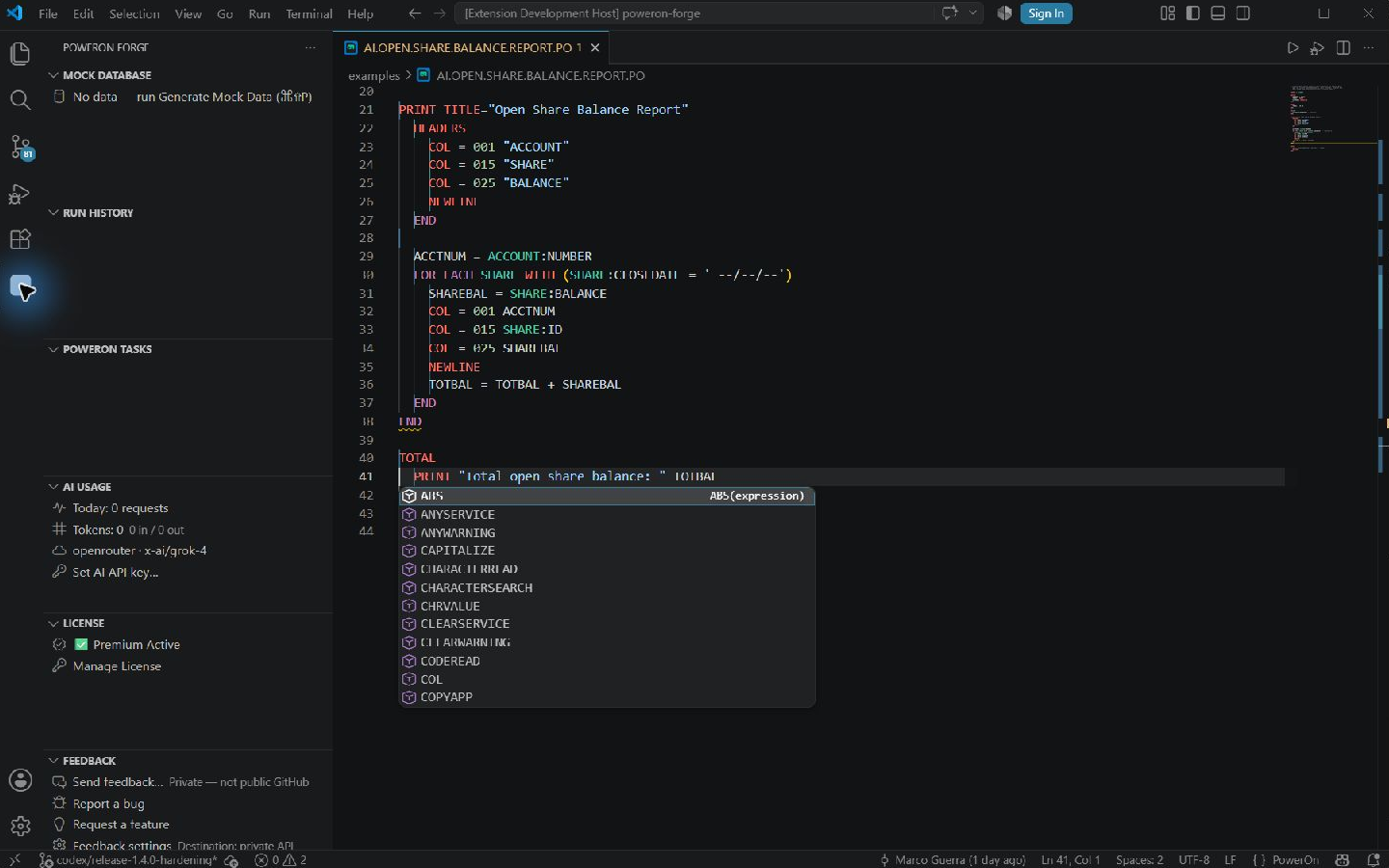Publish branch with cloud icon in status bar
This screenshot has width=1389, height=868.
point(231,860)
